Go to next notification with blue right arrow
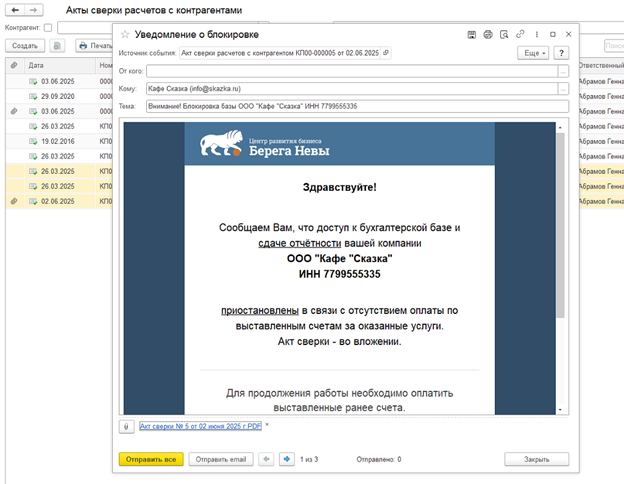The height and width of the screenshot is (484, 624). [287, 459]
